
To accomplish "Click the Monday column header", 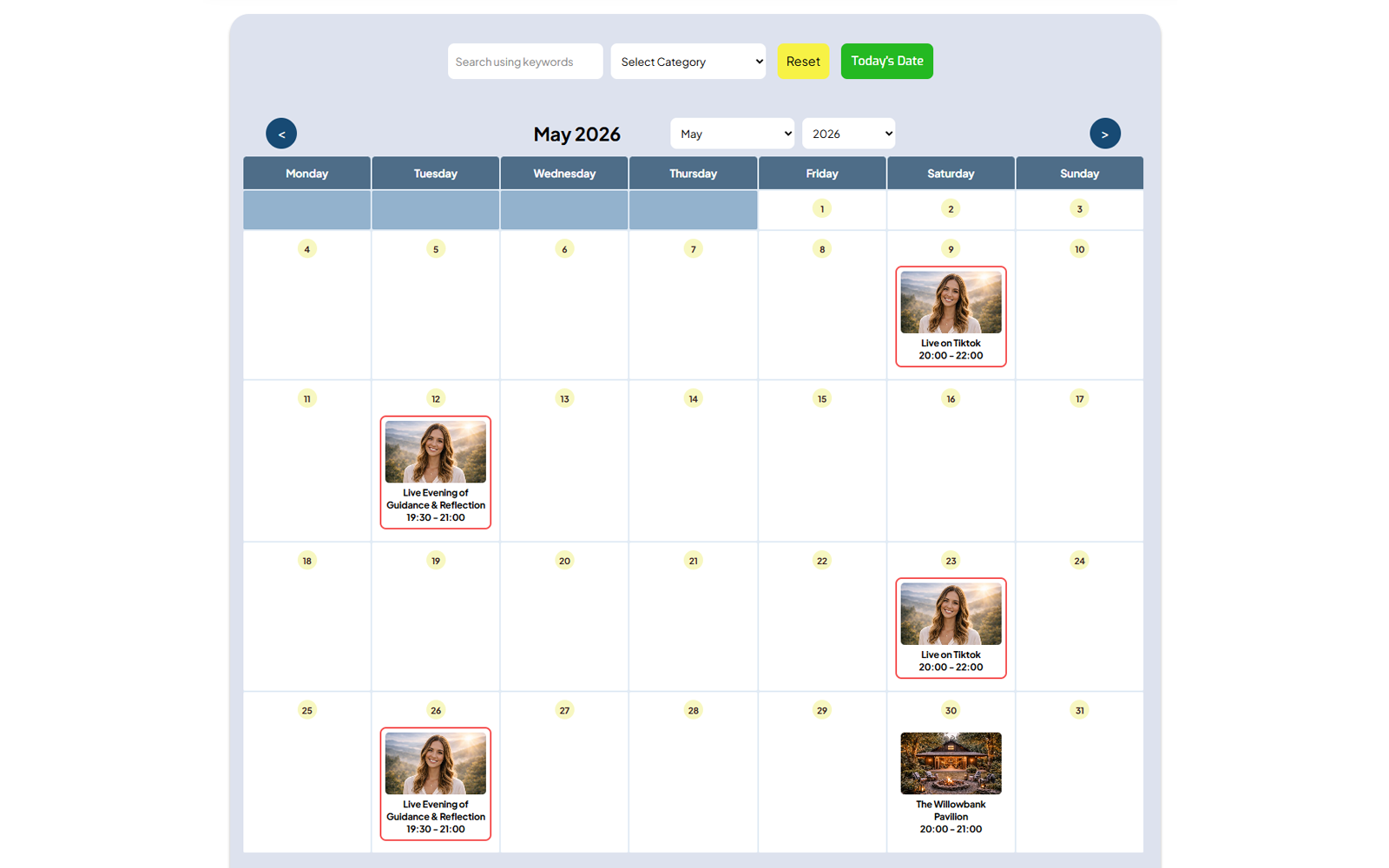I will [306, 174].
